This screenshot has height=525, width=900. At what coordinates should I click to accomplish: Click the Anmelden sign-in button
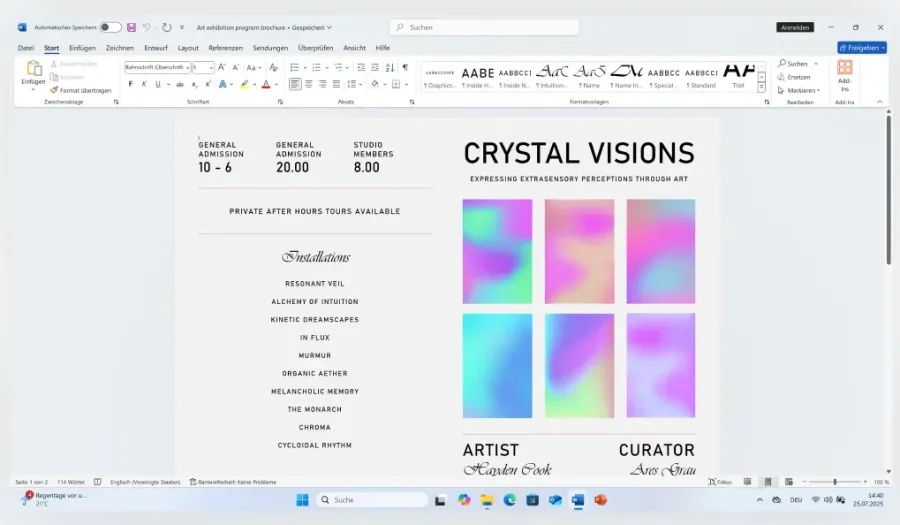point(795,27)
